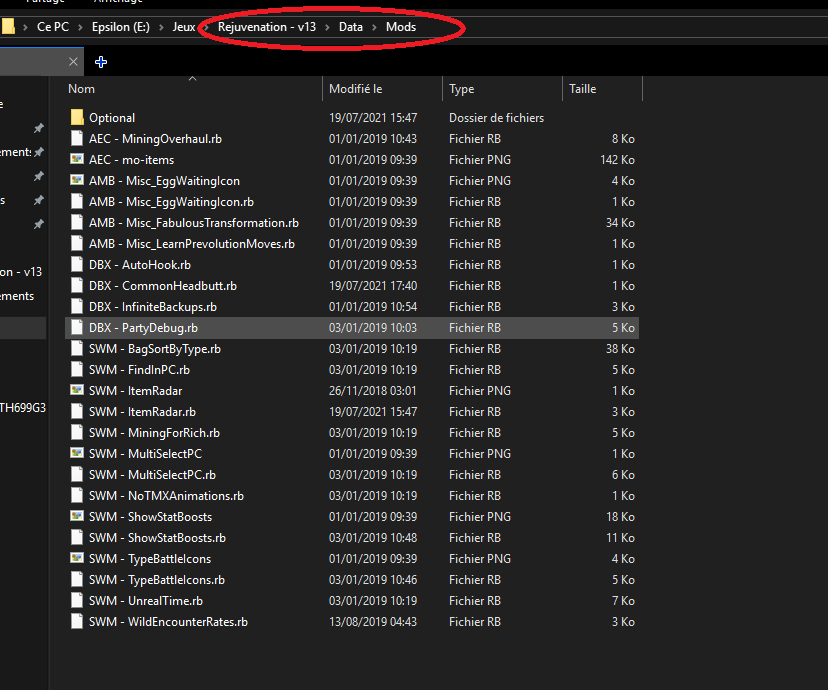This screenshot has height=690, width=828.
Task: Open a new tab with the plus icon
Action: click(101, 62)
